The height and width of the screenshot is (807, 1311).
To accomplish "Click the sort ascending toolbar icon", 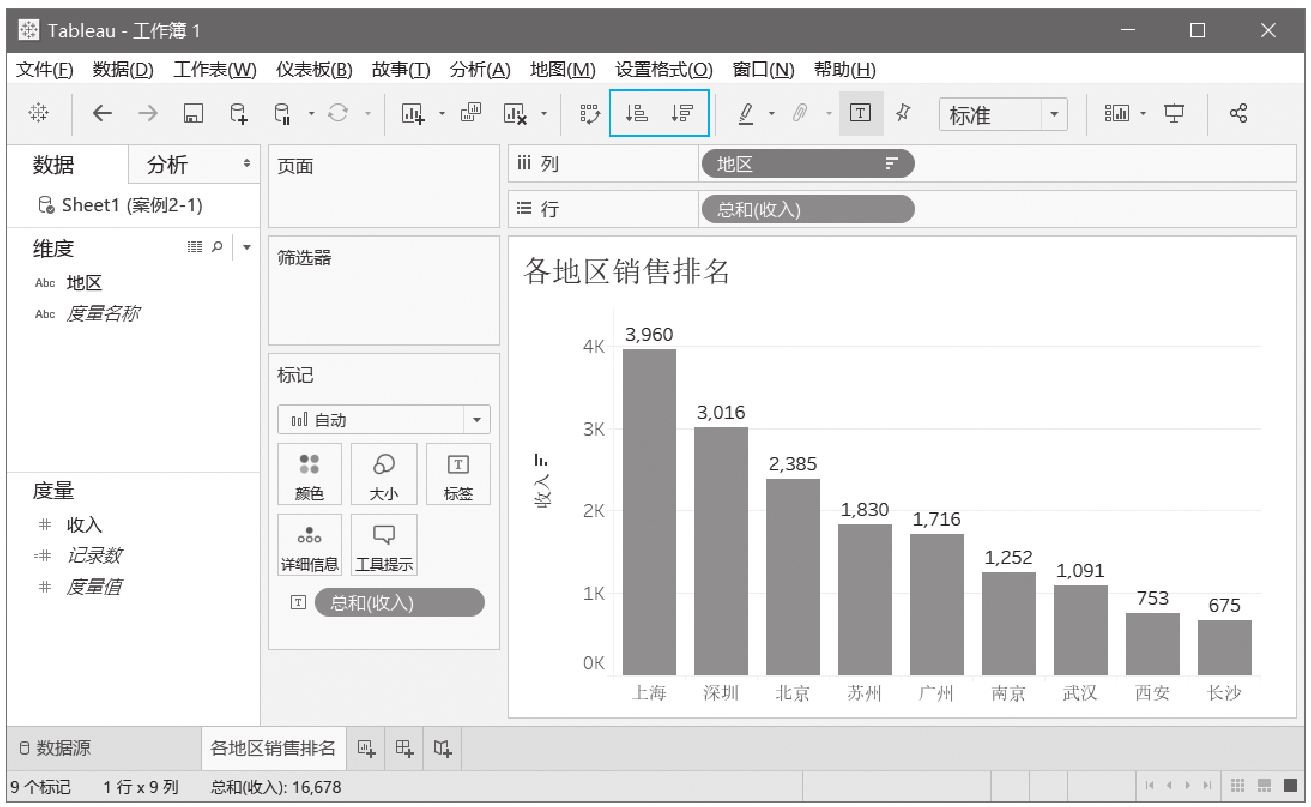I will pyautogui.click(x=635, y=114).
